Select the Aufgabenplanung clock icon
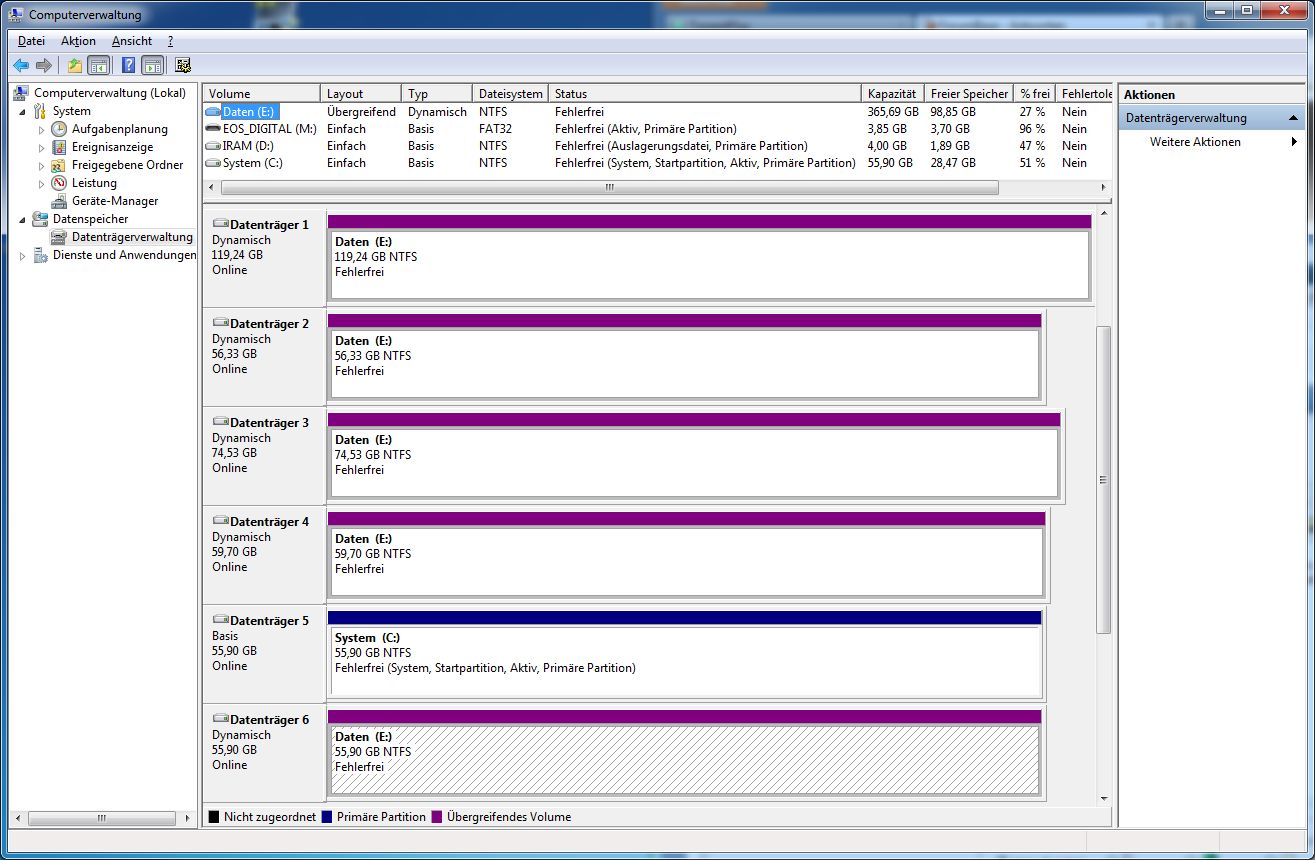Viewport: 1315px width, 860px height. (59, 129)
